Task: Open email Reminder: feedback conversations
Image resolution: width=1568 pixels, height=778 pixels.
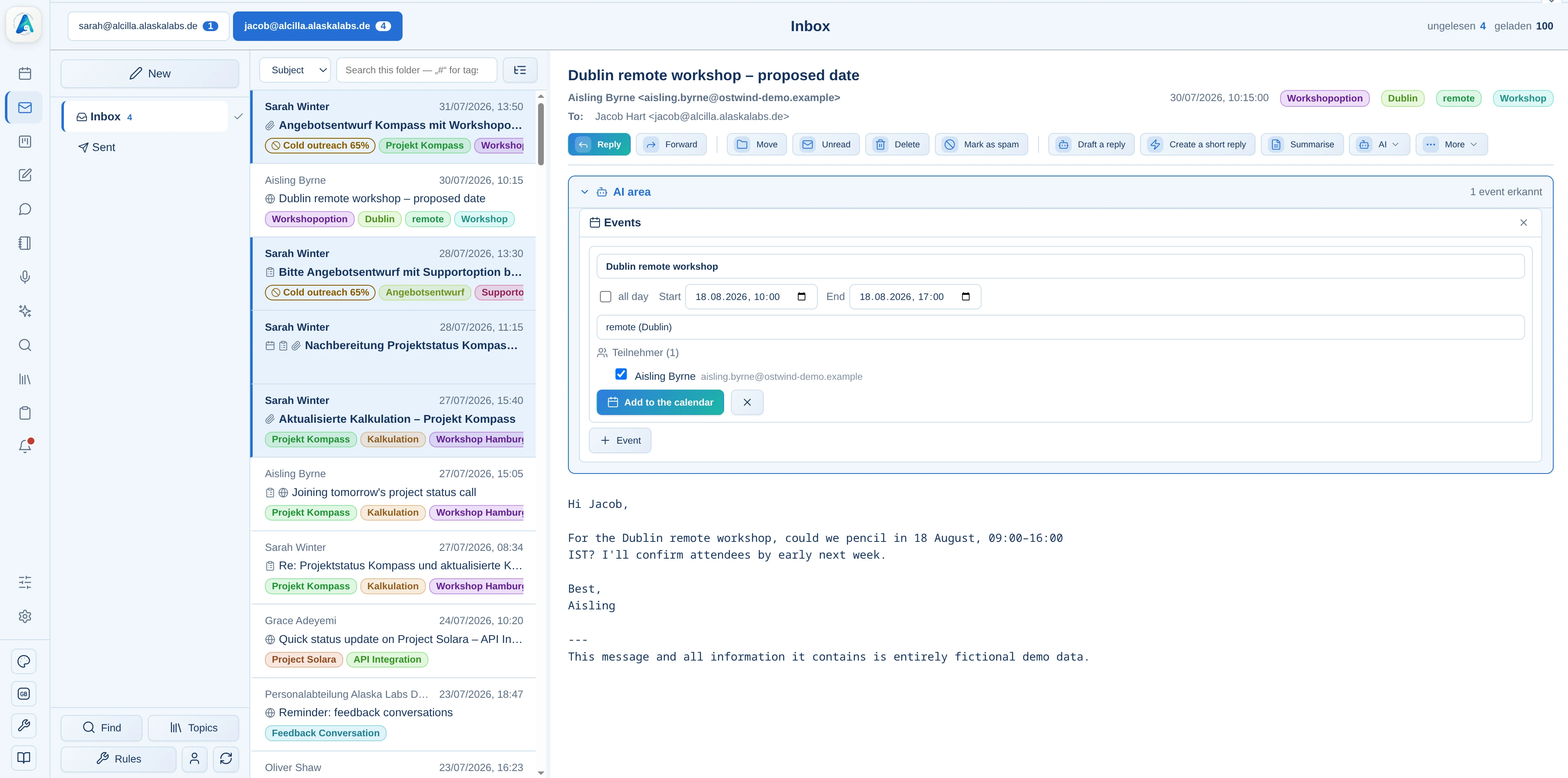Action: pos(393,715)
